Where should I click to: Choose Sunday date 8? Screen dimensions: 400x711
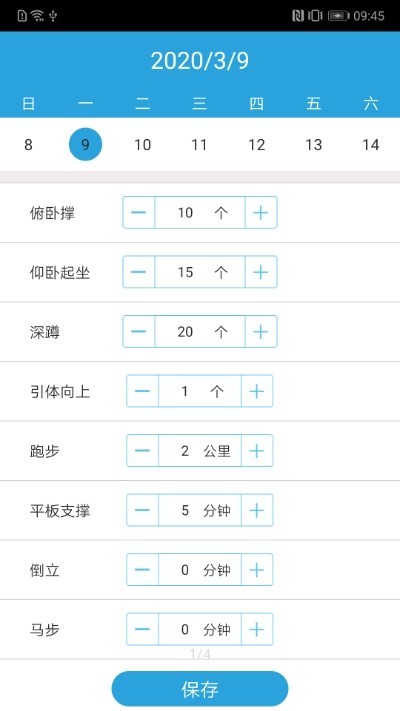click(x=28, y=145)
